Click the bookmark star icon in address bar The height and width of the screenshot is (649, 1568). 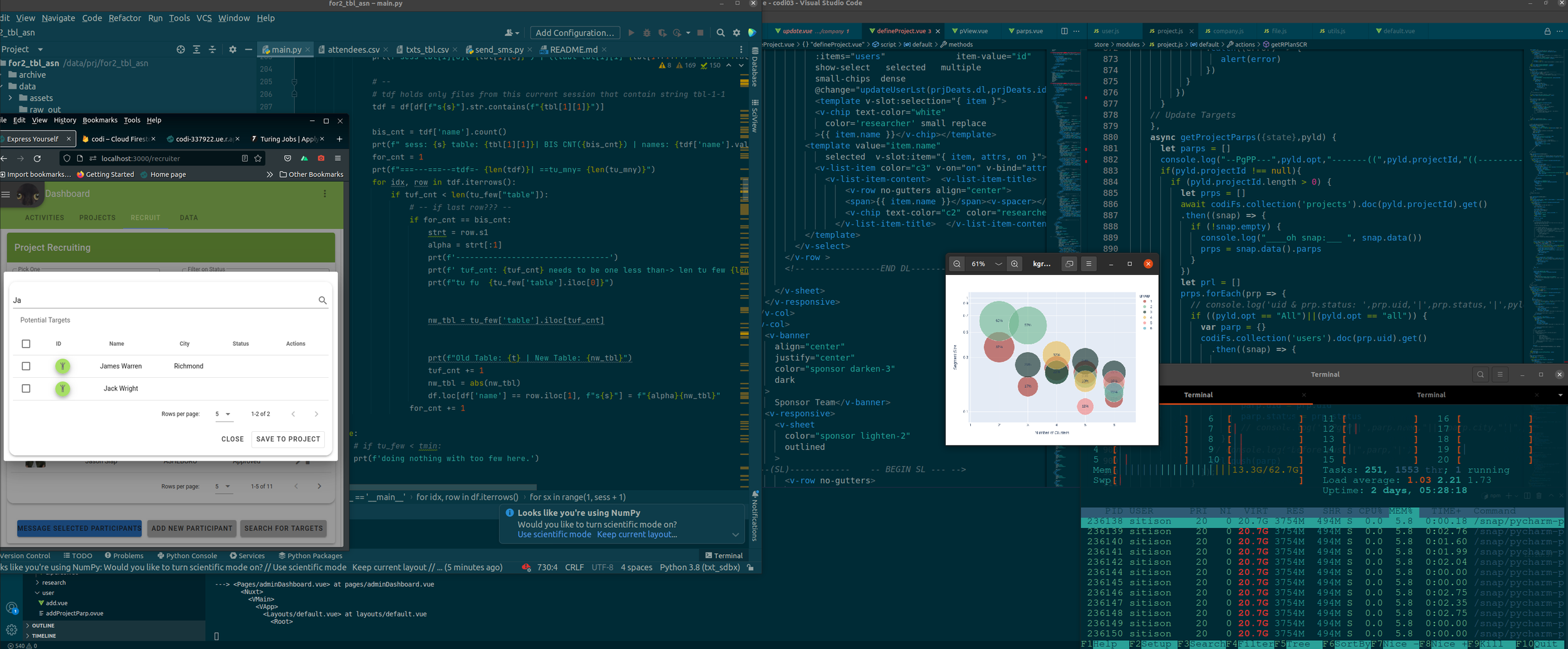coord(258,159)
